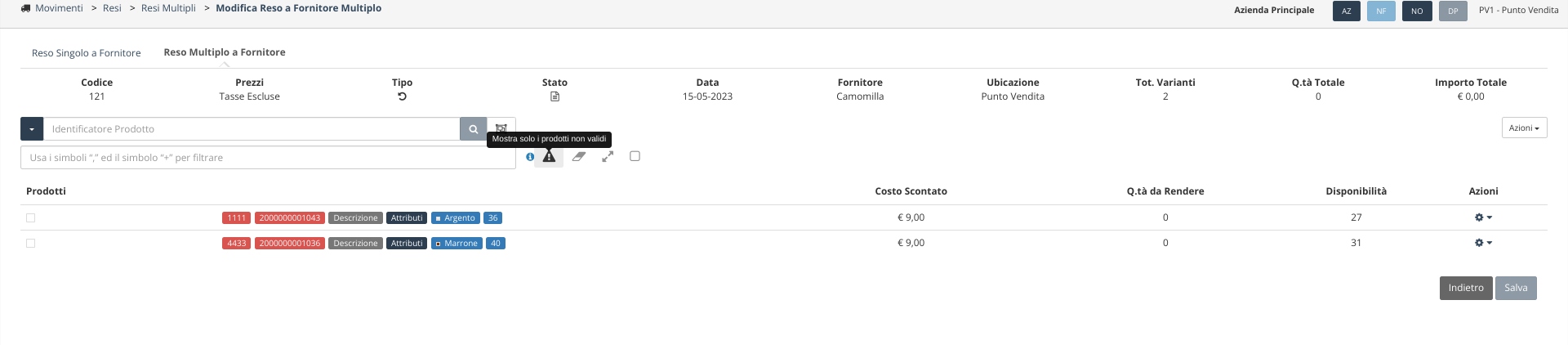The image size is (1568, 345).
Task: Click the magnifier search button
Action: click(473, 129)
